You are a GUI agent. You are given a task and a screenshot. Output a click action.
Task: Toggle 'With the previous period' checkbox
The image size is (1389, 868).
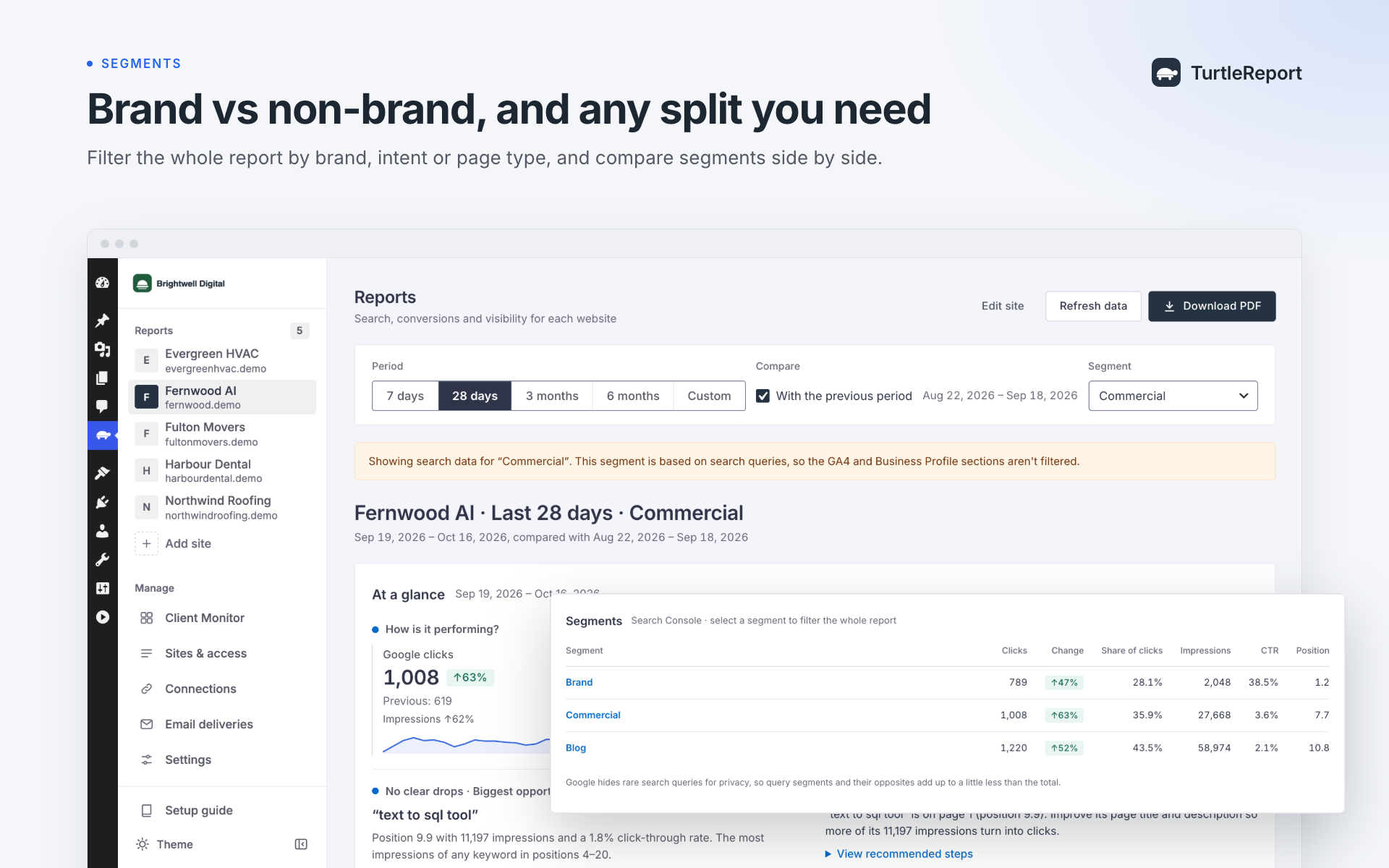pyautogui.click(x=763, y=396)
